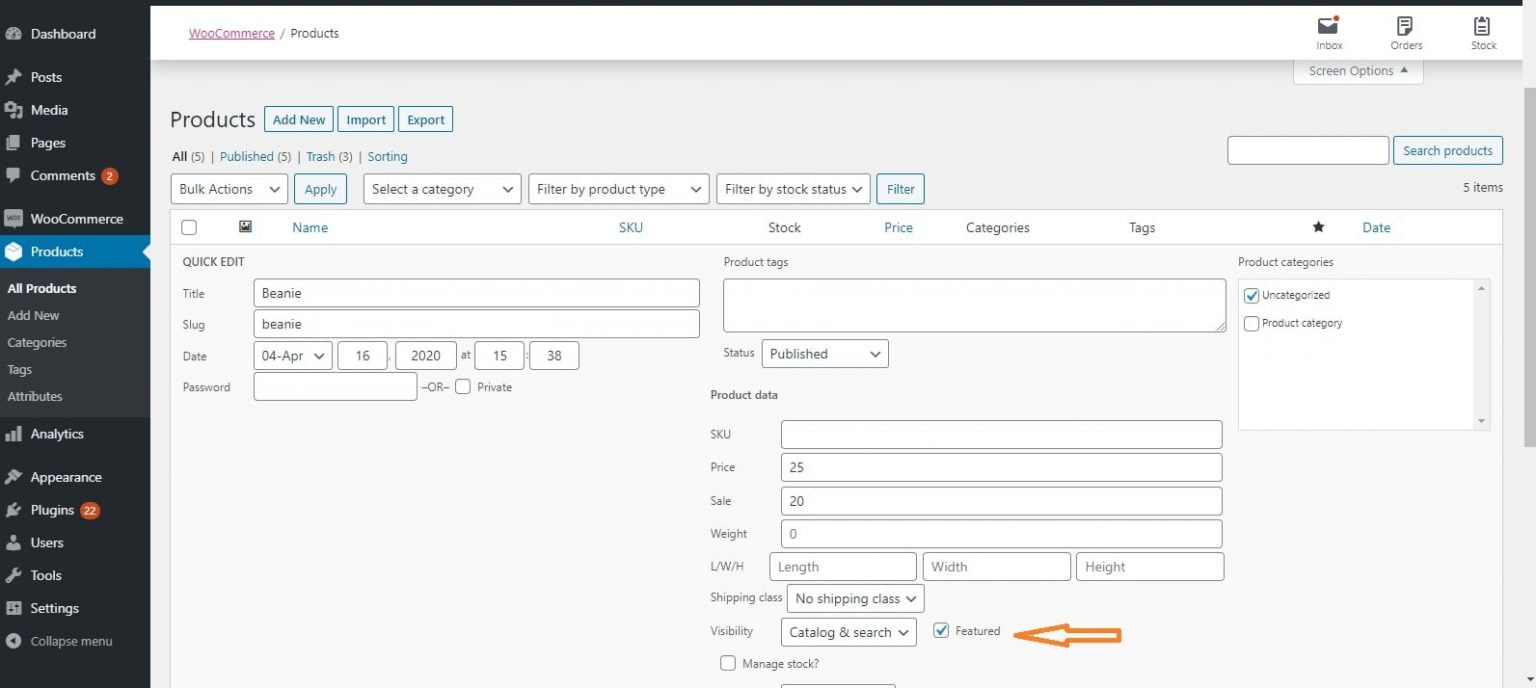Tick the Product category checkbox
Viewport: 1536px width, 688px height.
(1251, 324)
